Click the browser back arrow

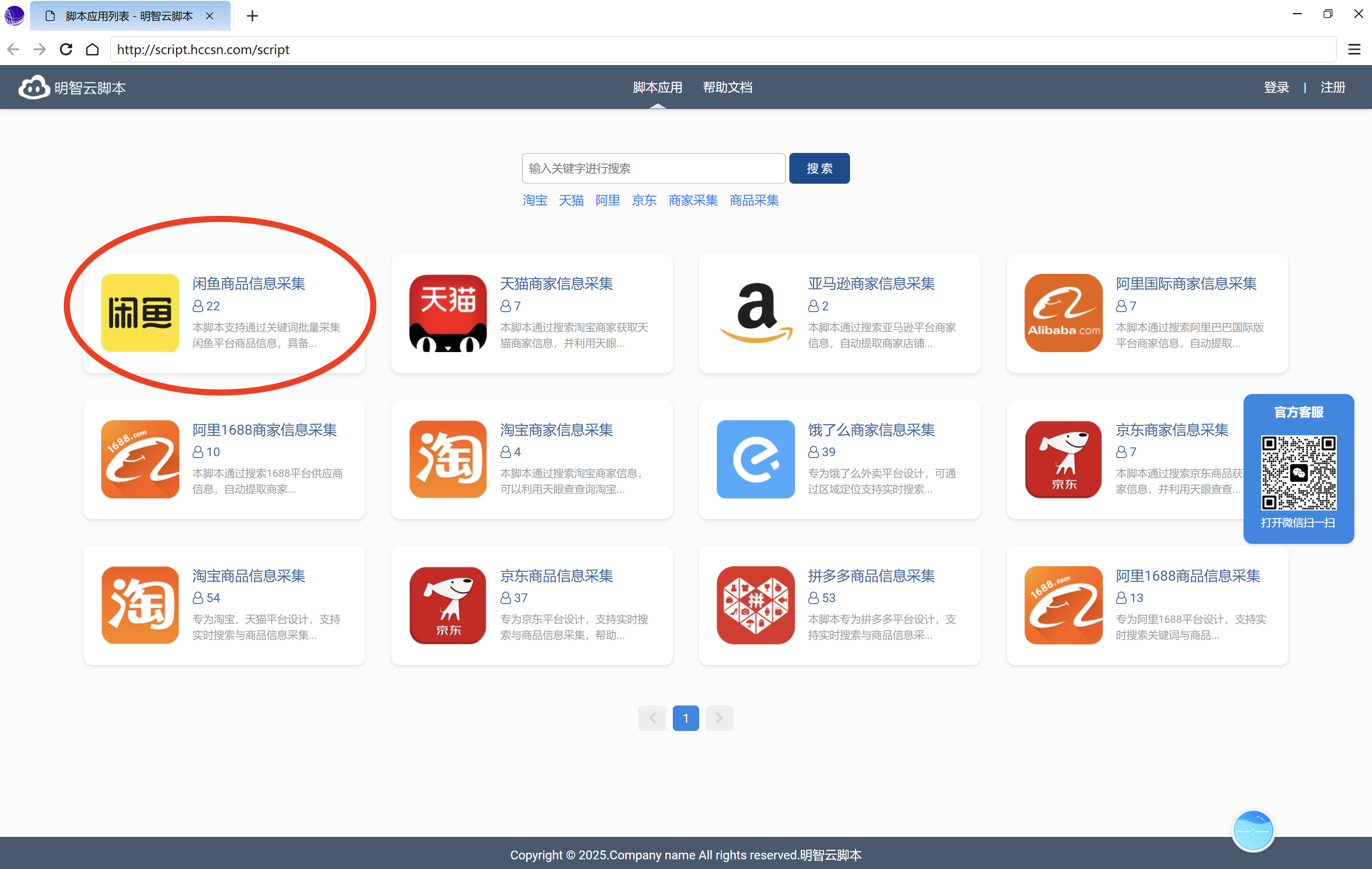coord(13,50)
